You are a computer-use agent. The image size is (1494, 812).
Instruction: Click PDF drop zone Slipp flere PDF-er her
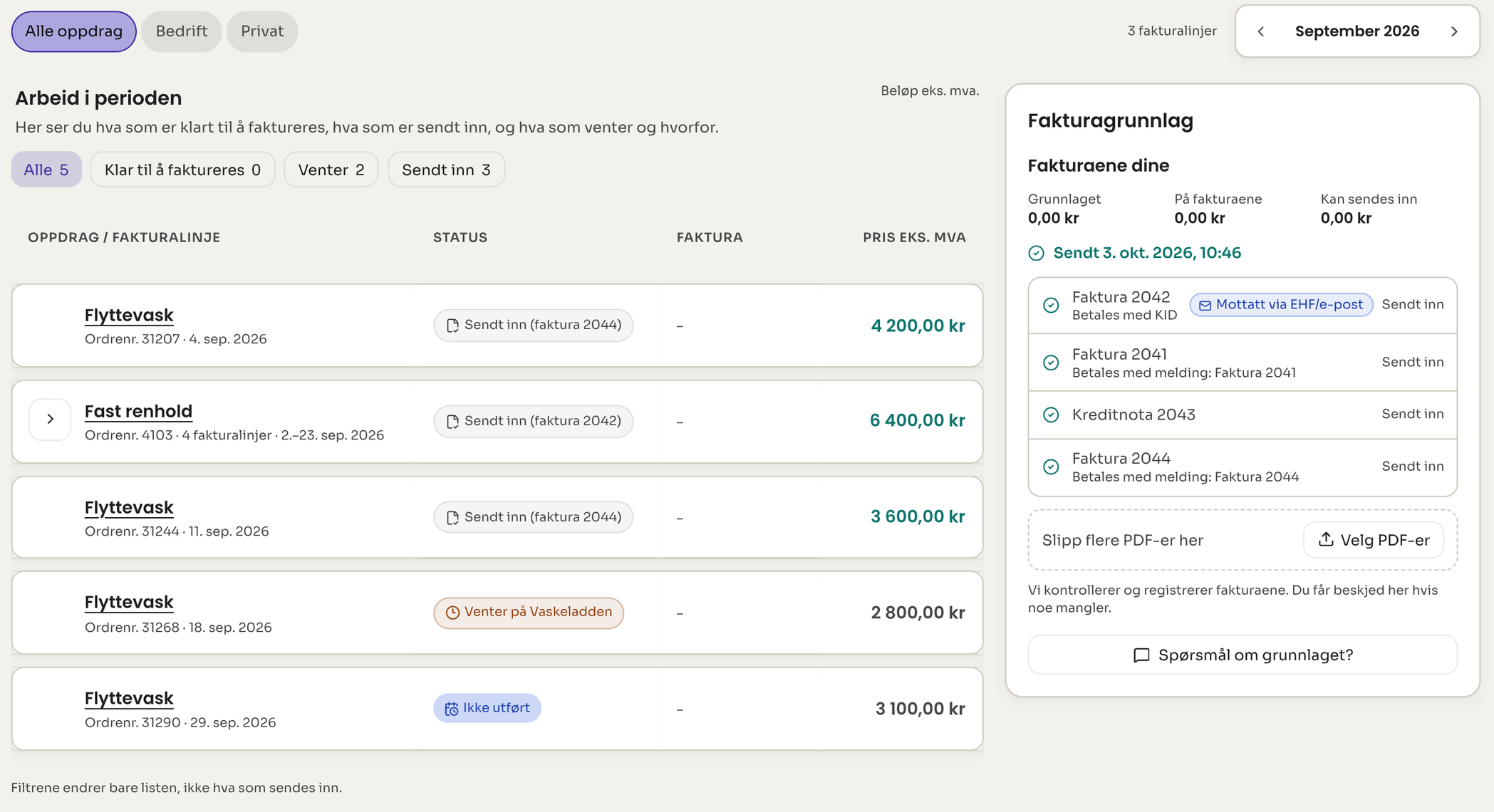coord(1243,540)
